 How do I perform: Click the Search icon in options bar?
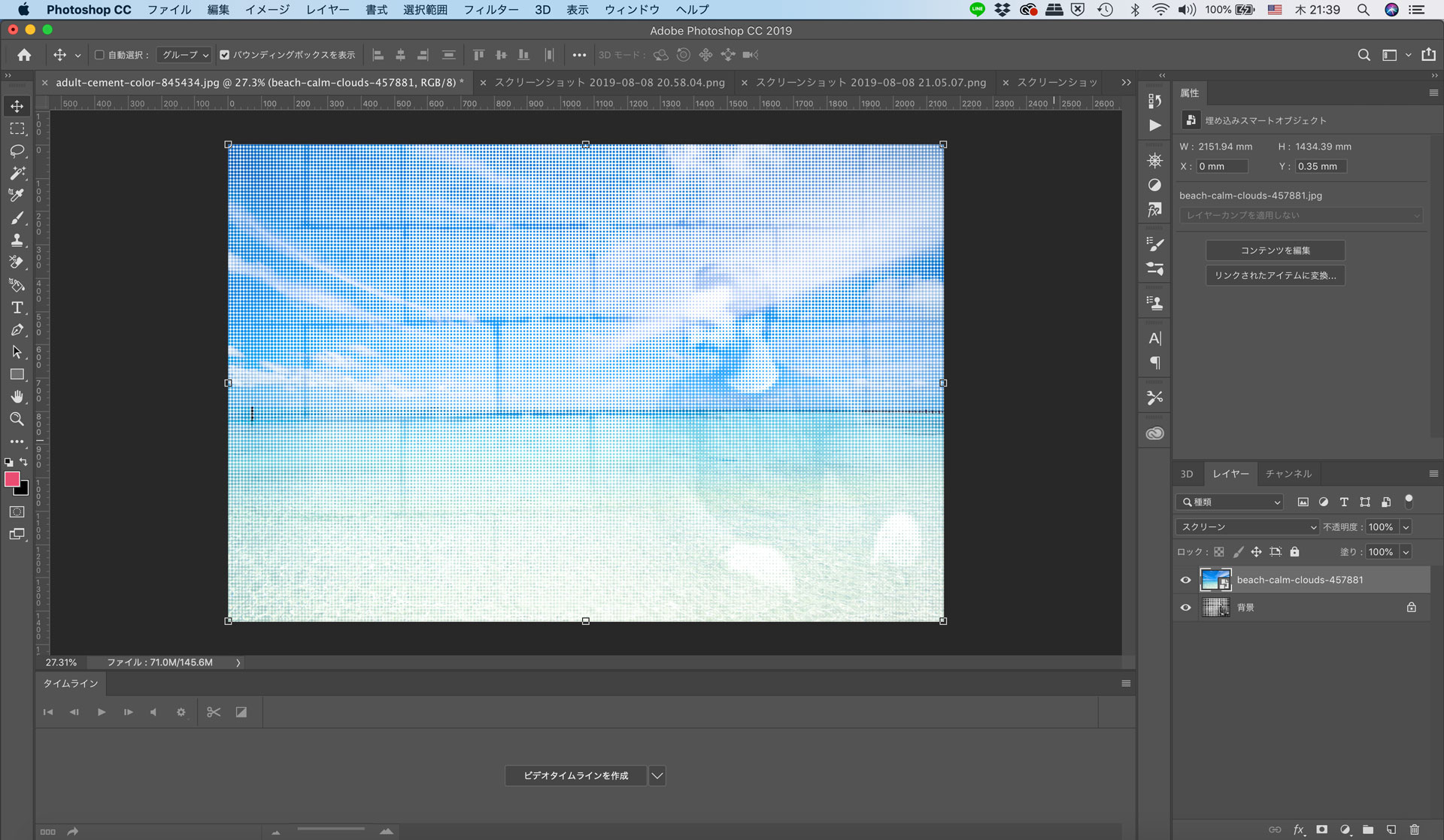point(1364,55)
